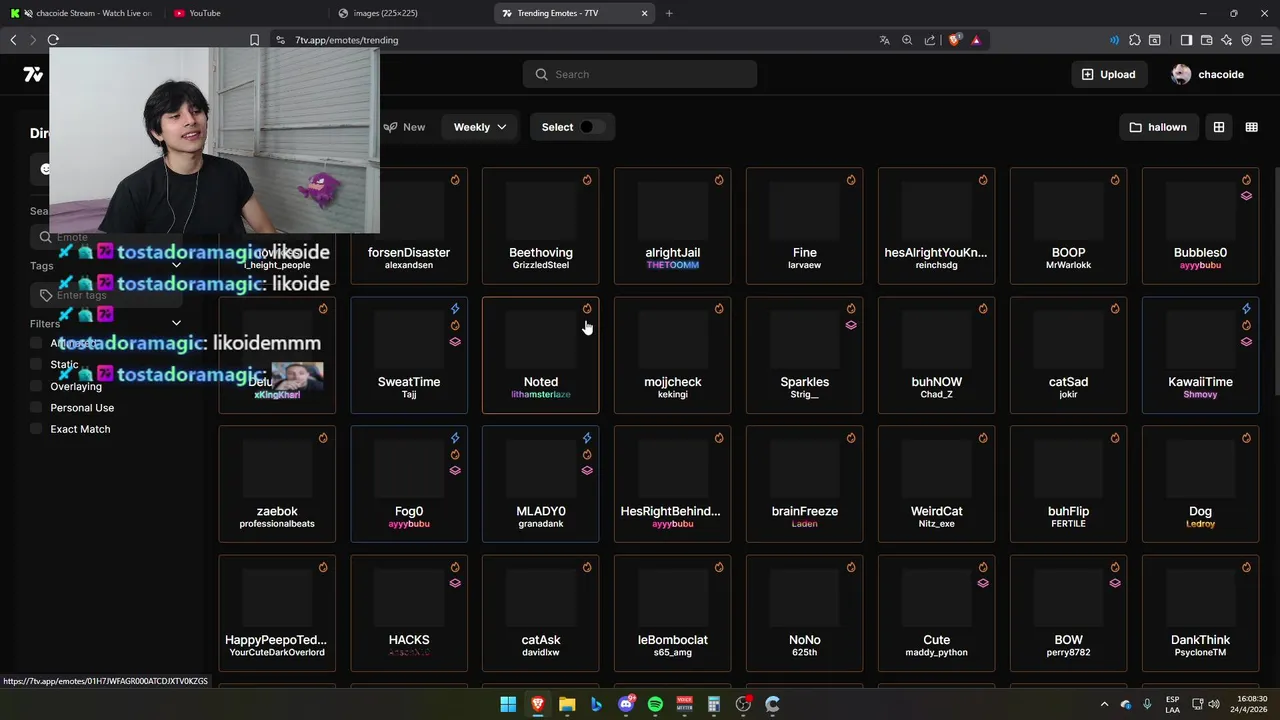Reload the current page

53,40
